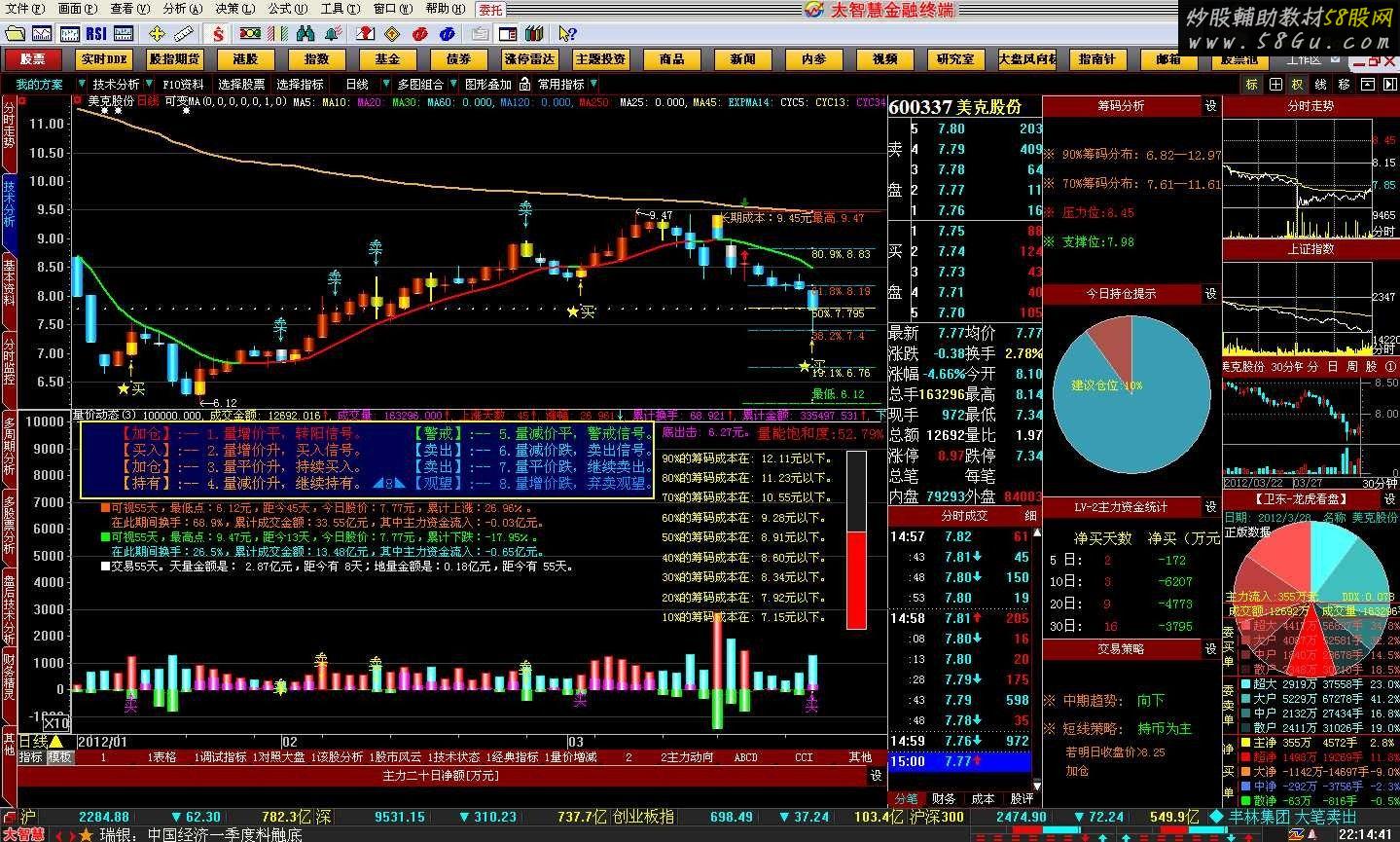This screenshot has height=842, width=1400.
Task: Expand the 我的方案 dropdown arrow
Action: [x=82, y=85]
